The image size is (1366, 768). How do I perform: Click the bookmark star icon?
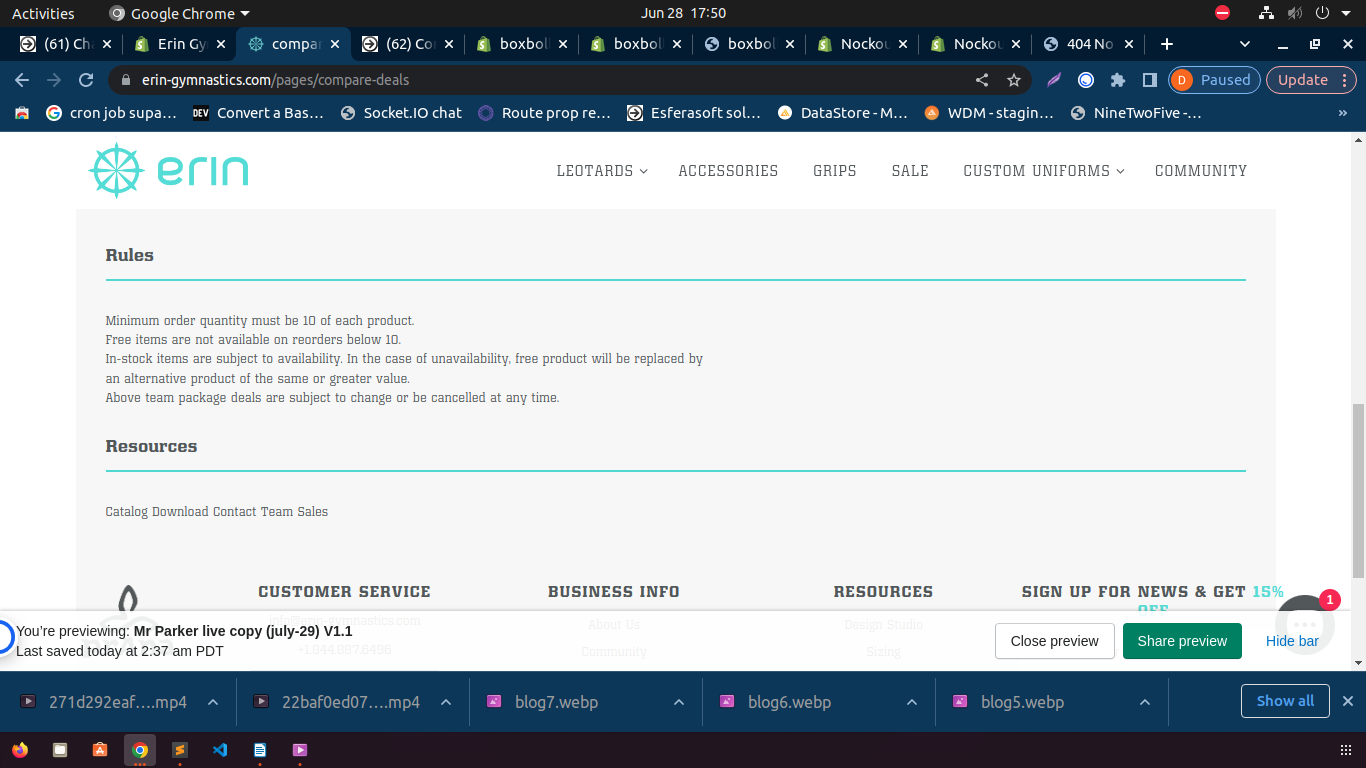(x=1014, y=80)
